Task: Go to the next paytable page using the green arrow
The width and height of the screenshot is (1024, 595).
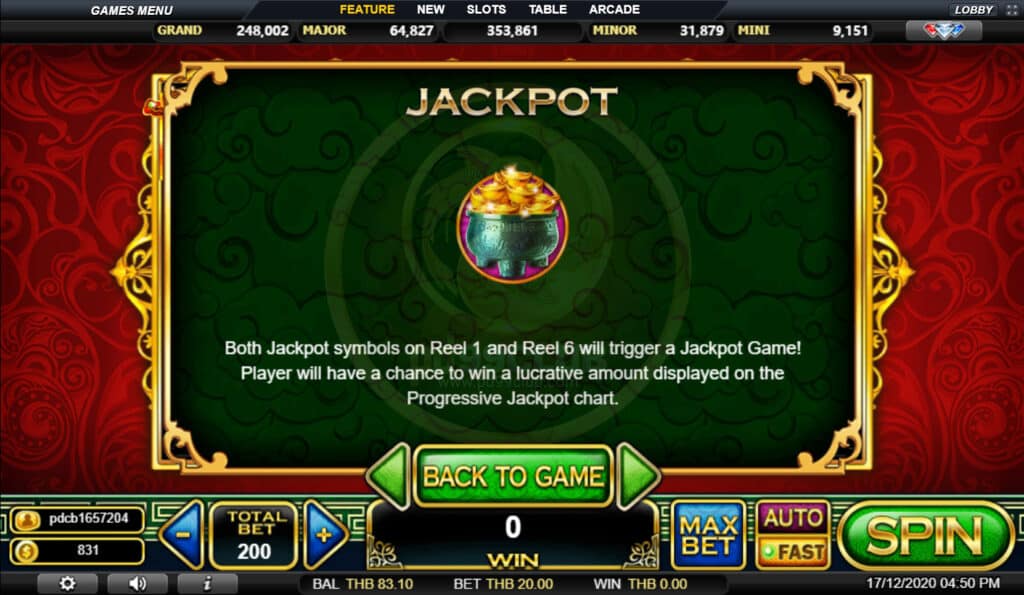Action: click(x=637, y=476)
